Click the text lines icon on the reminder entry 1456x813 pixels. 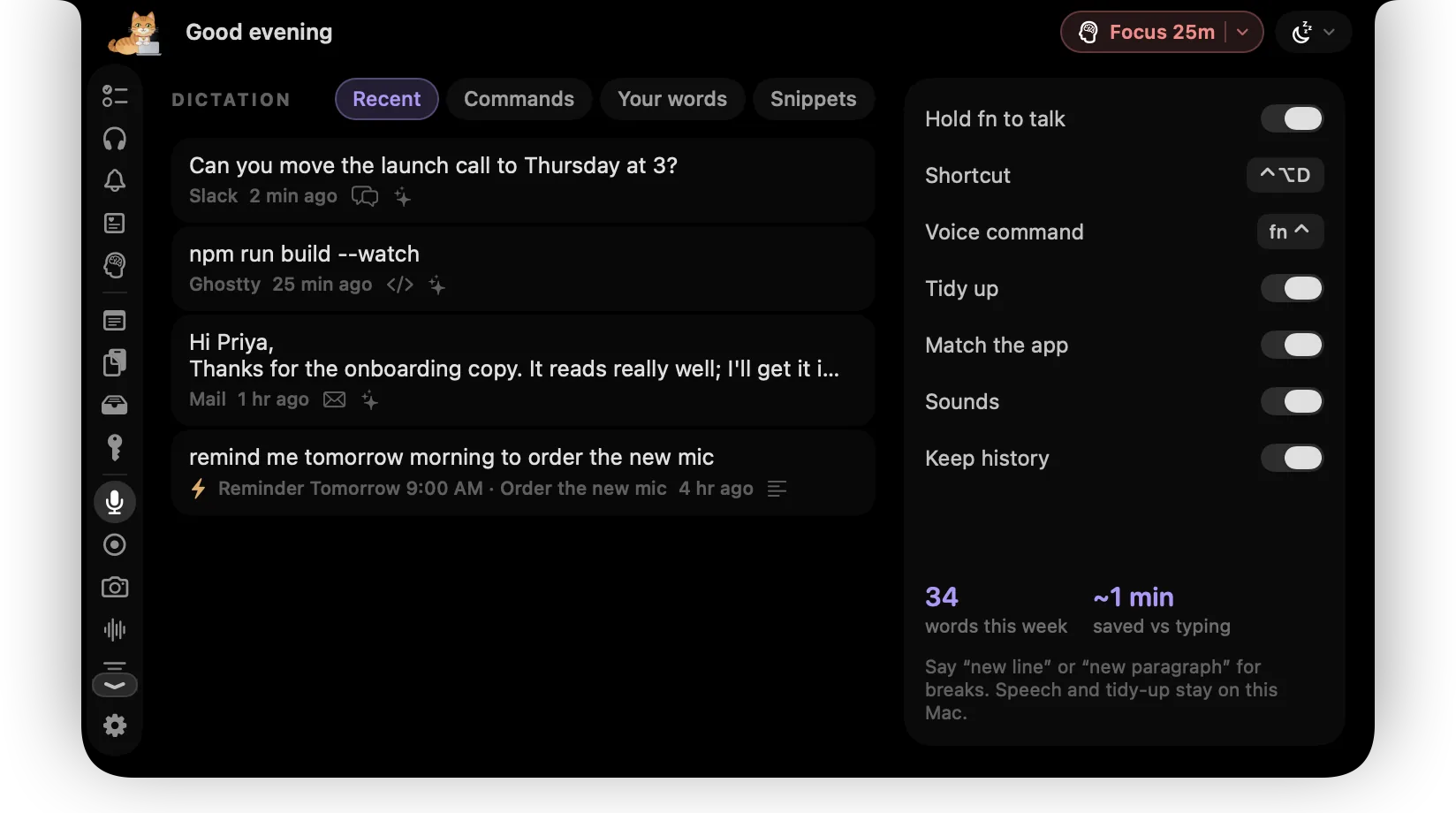coord(777,489)
